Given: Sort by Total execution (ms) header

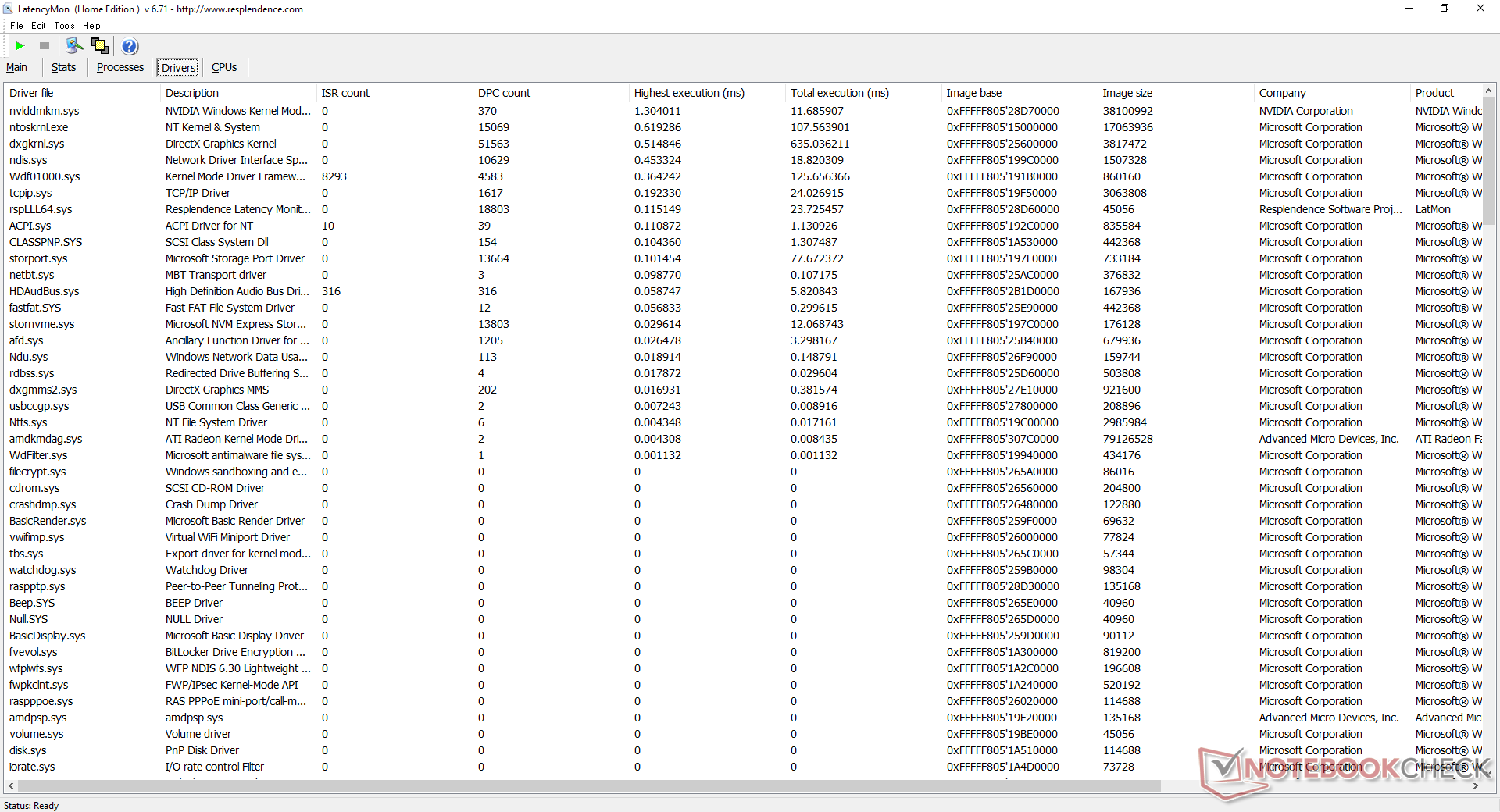Looking at the screenshot, I should [863, 93].
